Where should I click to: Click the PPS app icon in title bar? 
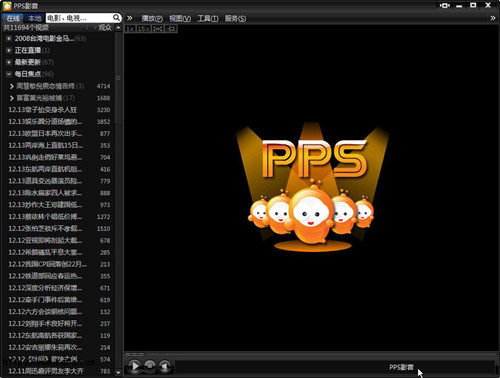coord(7,6)
